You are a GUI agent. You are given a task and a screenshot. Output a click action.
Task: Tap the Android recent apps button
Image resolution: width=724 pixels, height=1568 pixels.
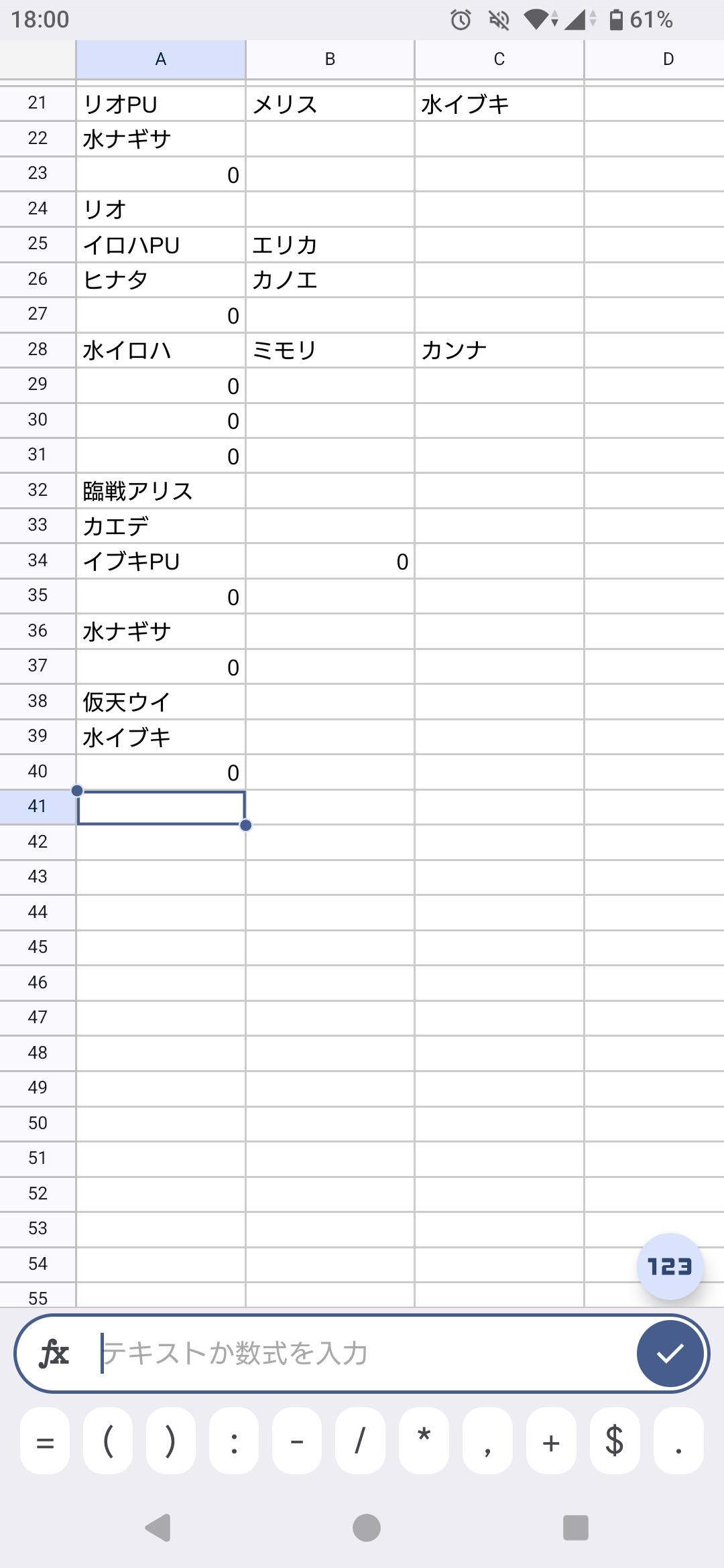click(576, 1528)
